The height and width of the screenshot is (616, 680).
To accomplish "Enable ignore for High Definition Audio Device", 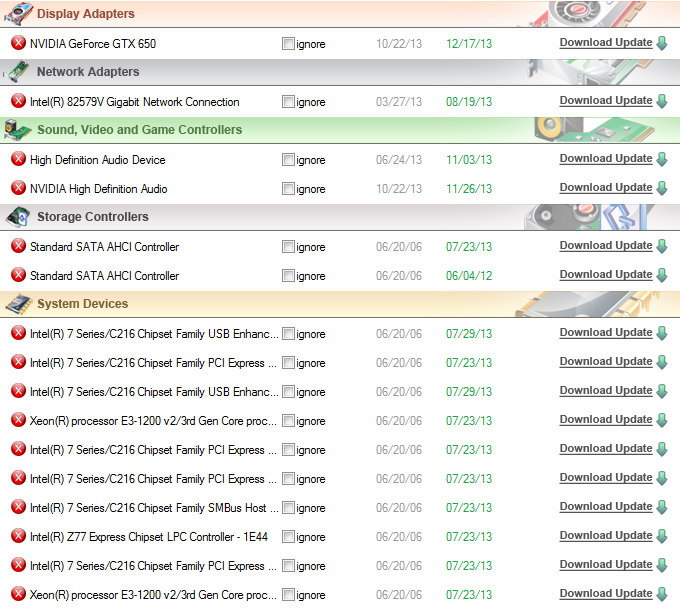I will click(x=288, y=160).
